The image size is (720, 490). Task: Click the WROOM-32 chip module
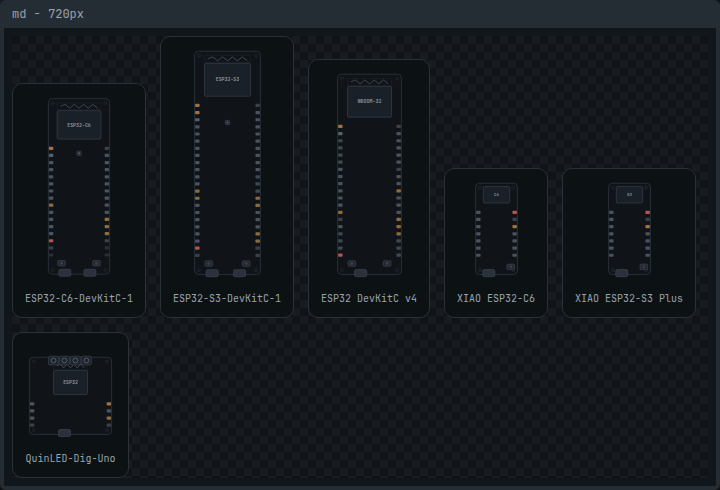(x=369, y=101)
